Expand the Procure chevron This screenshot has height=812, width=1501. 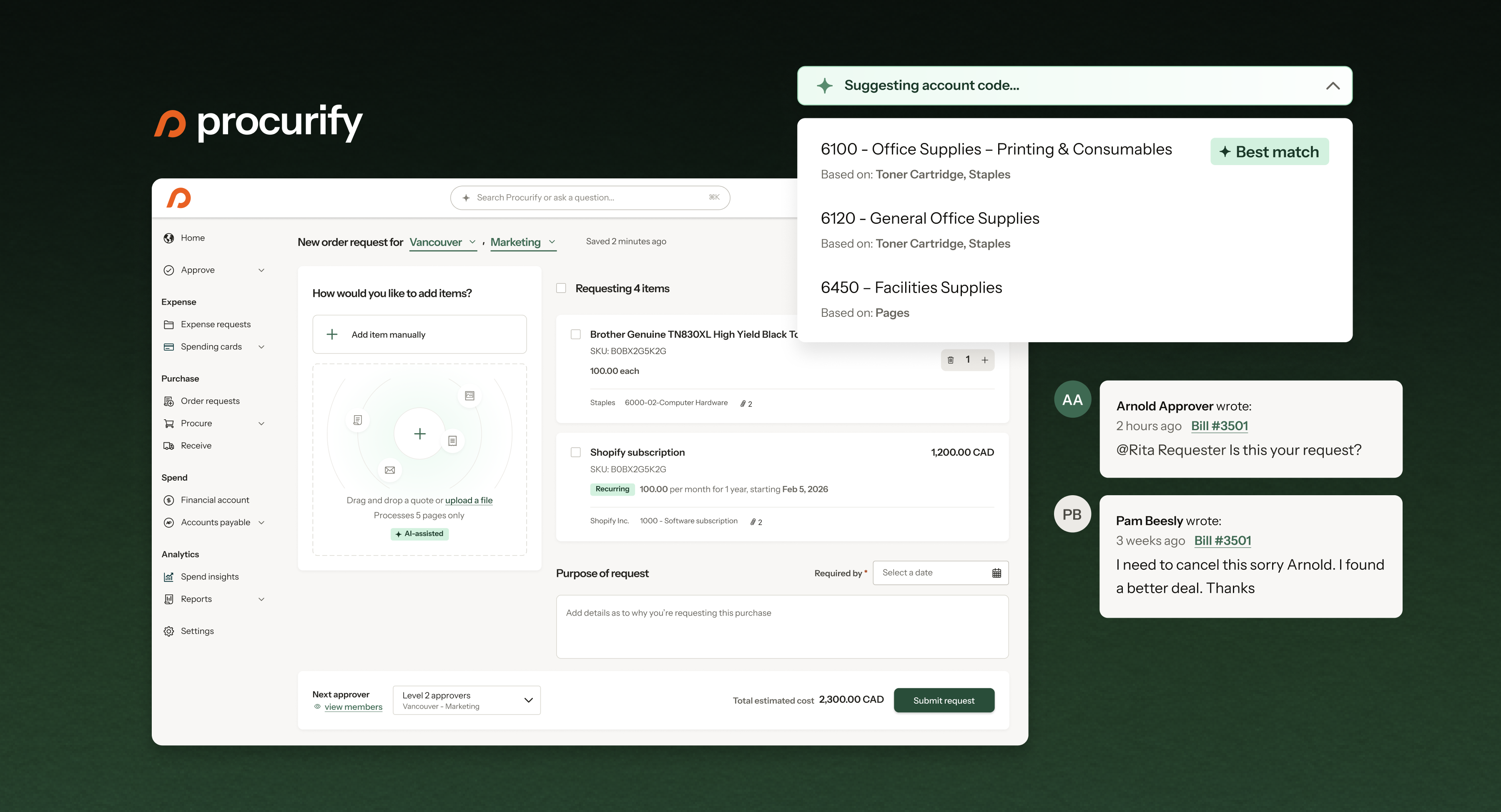(261, 424)
